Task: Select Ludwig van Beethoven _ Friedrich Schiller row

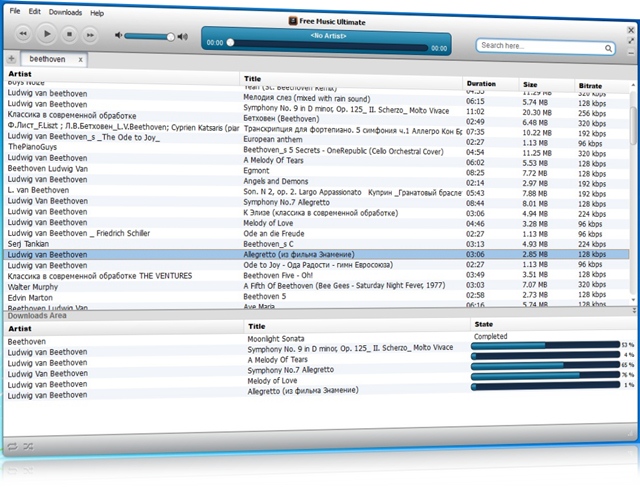Action: pyautogui.click(x=79, y=233)
